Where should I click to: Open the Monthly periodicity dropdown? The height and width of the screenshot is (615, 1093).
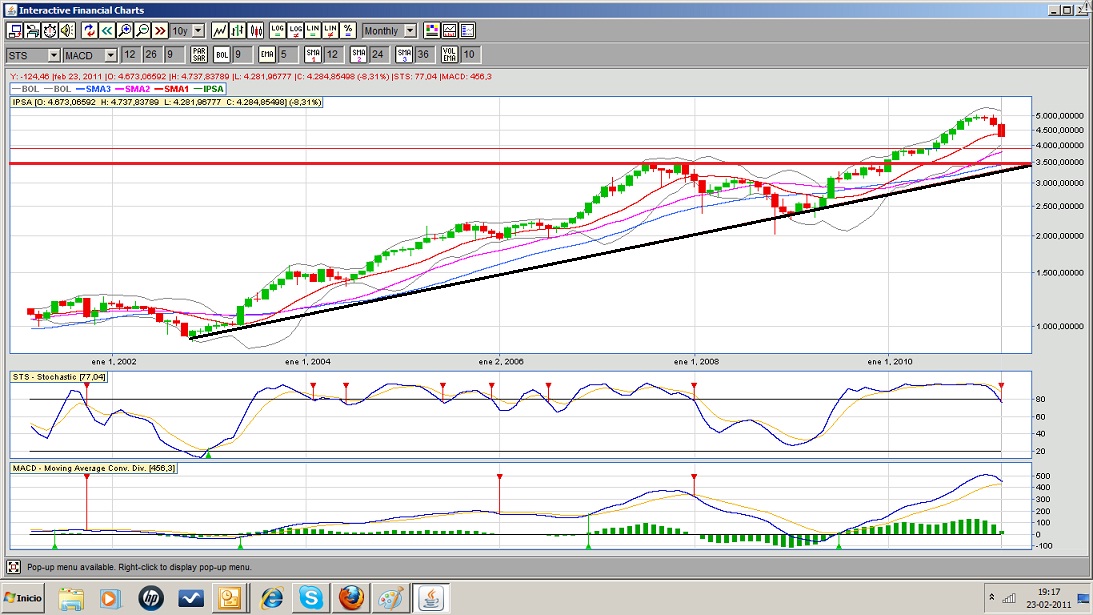tap(410, 31)
